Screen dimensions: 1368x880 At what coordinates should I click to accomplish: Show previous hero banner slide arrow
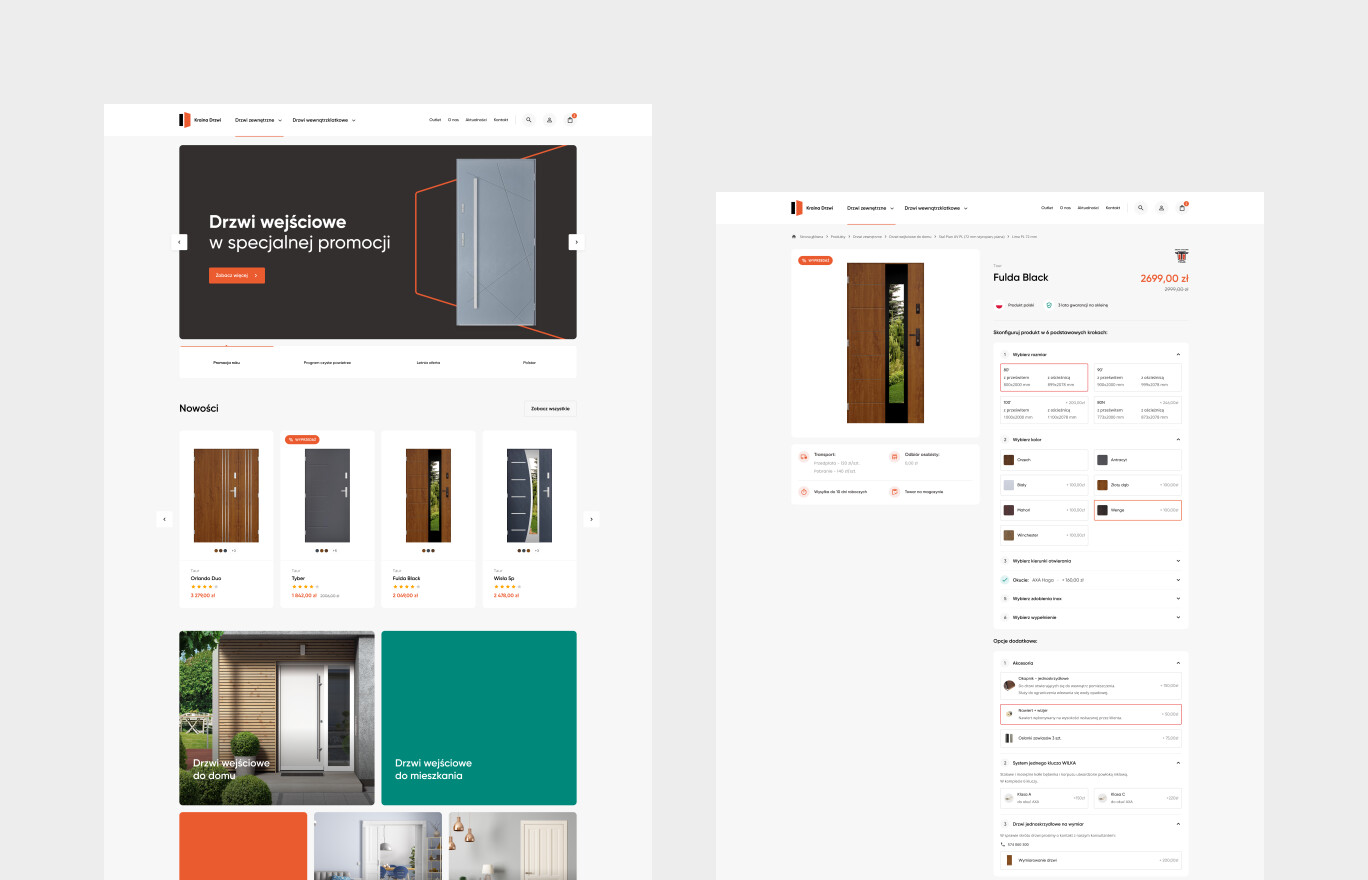click(181, 242)
